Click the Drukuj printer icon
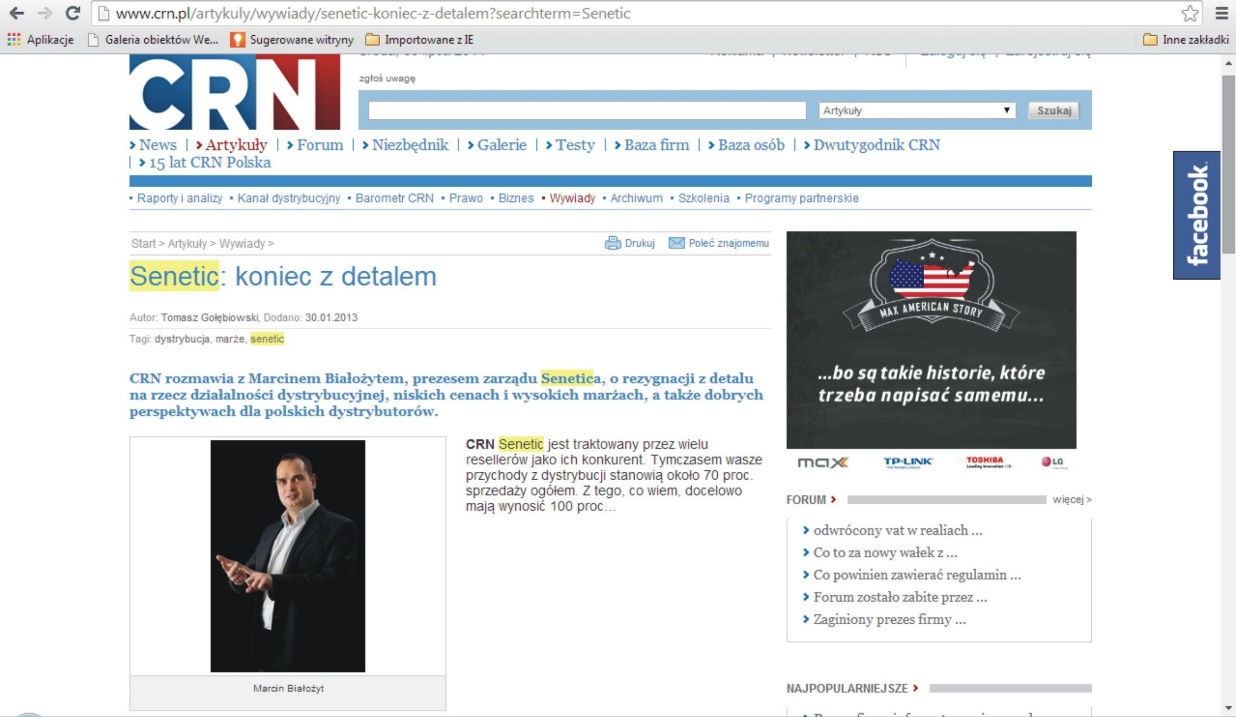Image resolution: width=1236 pixels, height=717 pixels. click(613, 243)
